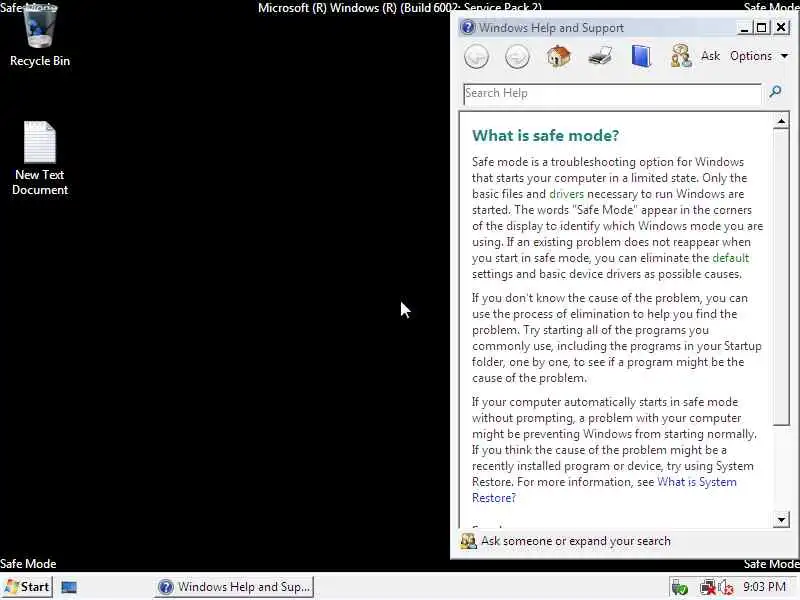
Task: Click the Search Help input field
Action: 612,94
